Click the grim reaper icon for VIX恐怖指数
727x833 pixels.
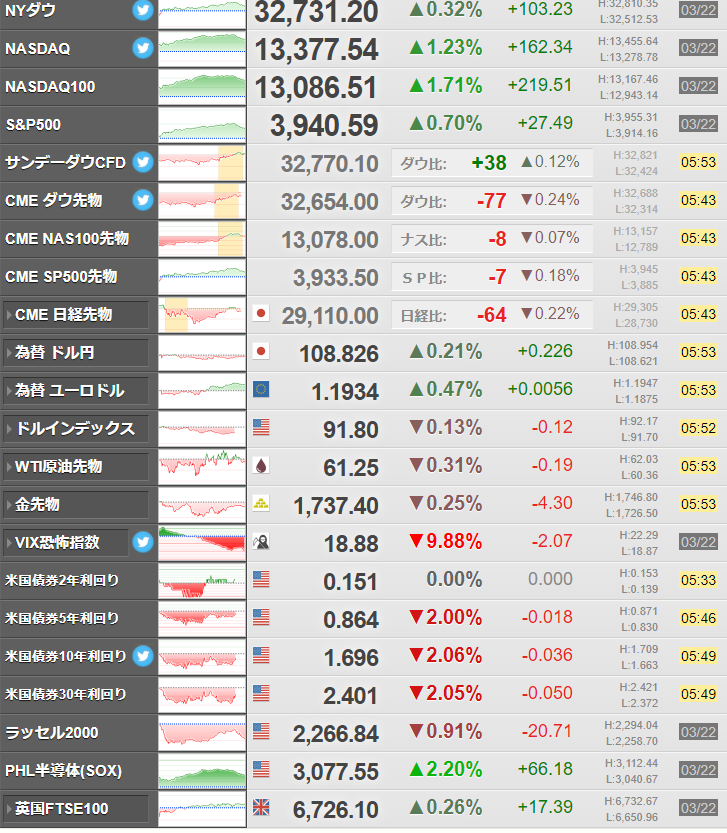tap(261, 542)
